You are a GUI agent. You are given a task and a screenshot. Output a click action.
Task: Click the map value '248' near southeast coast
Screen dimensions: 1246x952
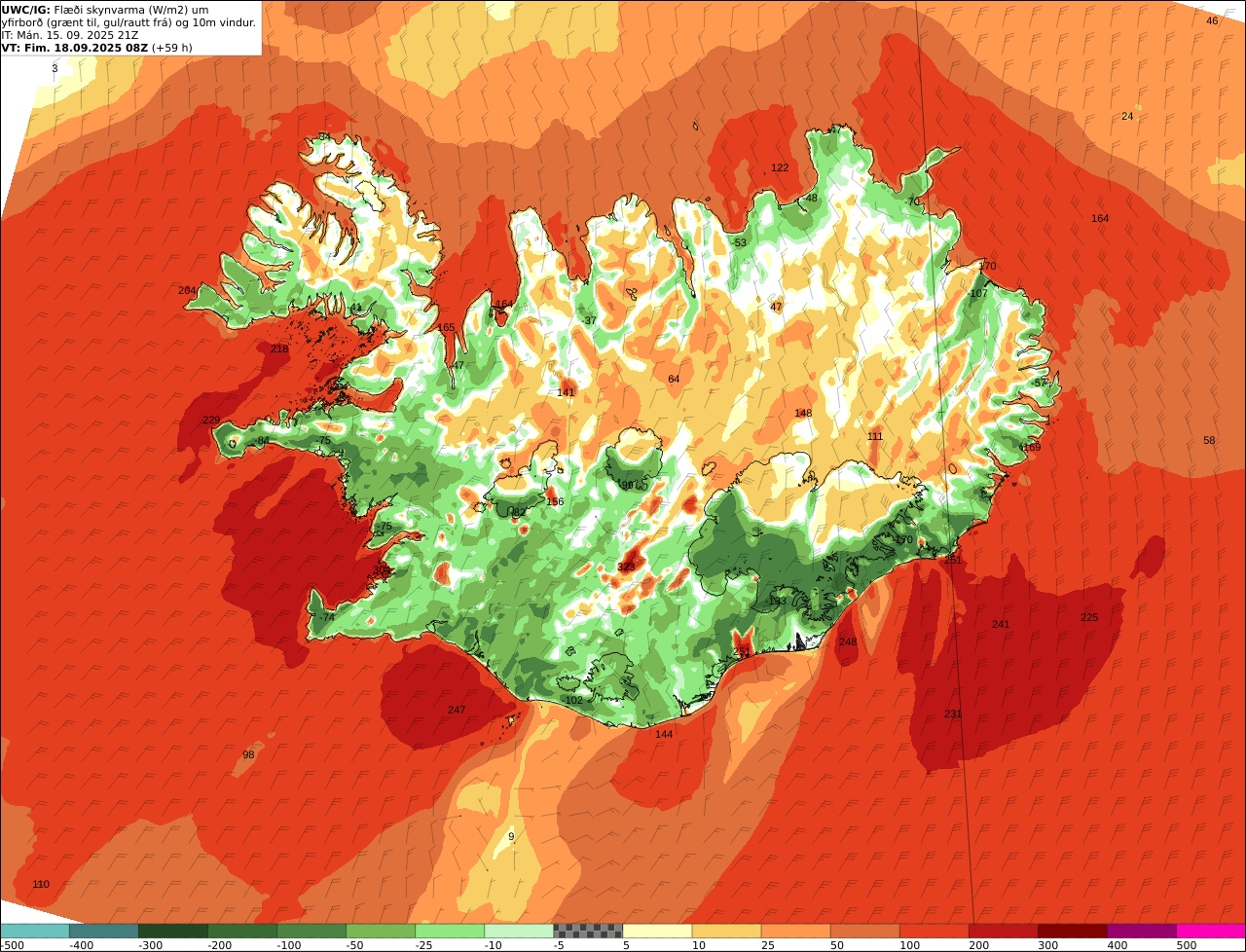point(848,641)
